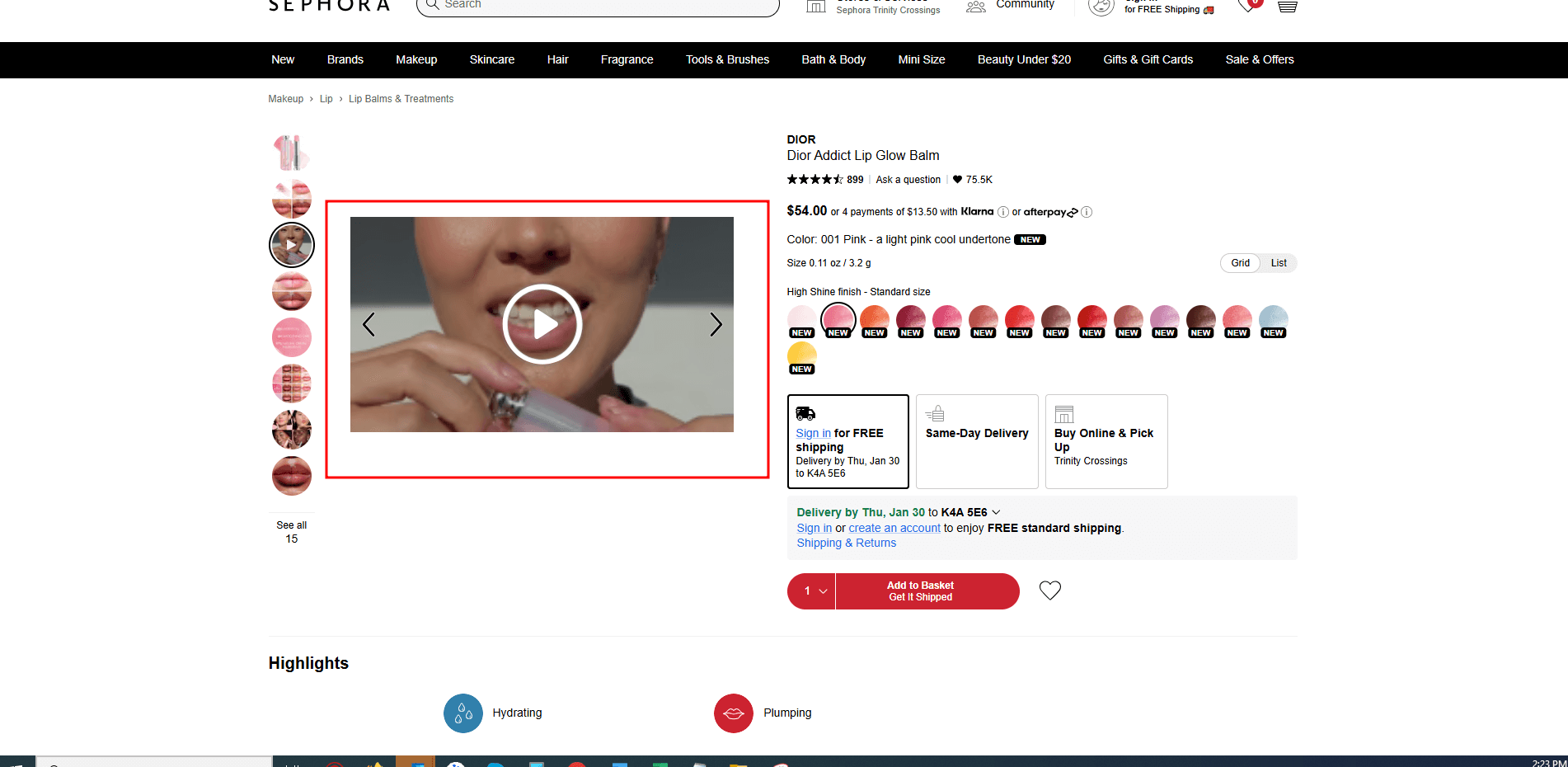
Task: Switch shade display to List view
Action: [1278, 262]
